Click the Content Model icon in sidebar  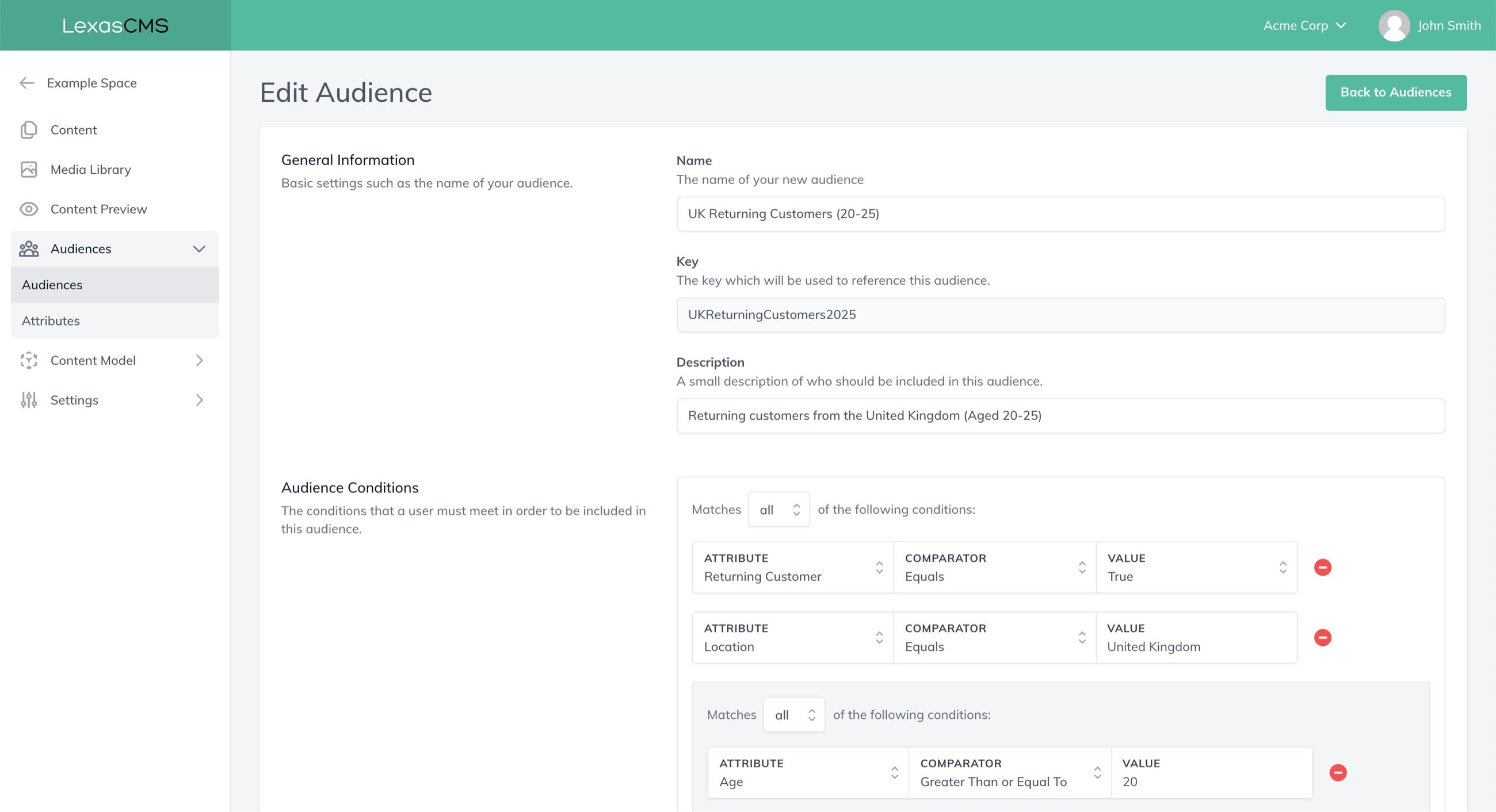(x=28, y=361)
